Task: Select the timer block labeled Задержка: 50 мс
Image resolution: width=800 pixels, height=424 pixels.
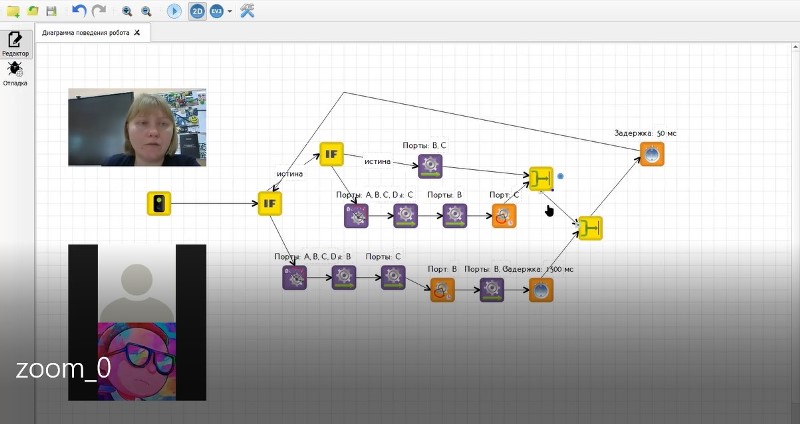Action: [651, 154]
